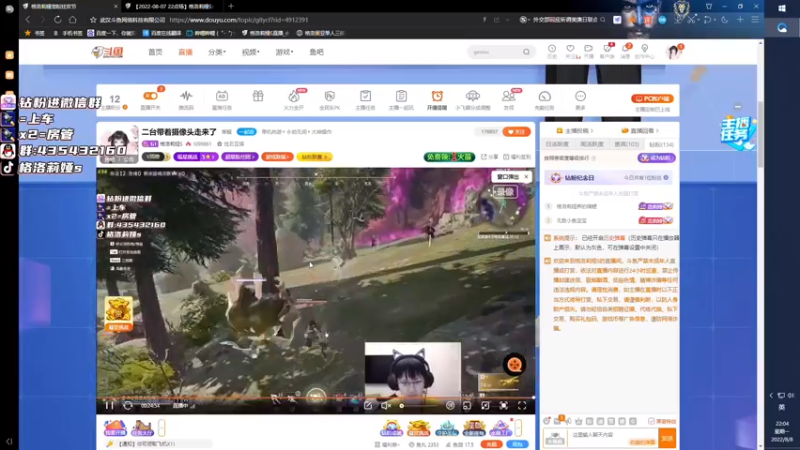Click the chat message input field
The image size is (800, 450).
(x=614, y=439)
